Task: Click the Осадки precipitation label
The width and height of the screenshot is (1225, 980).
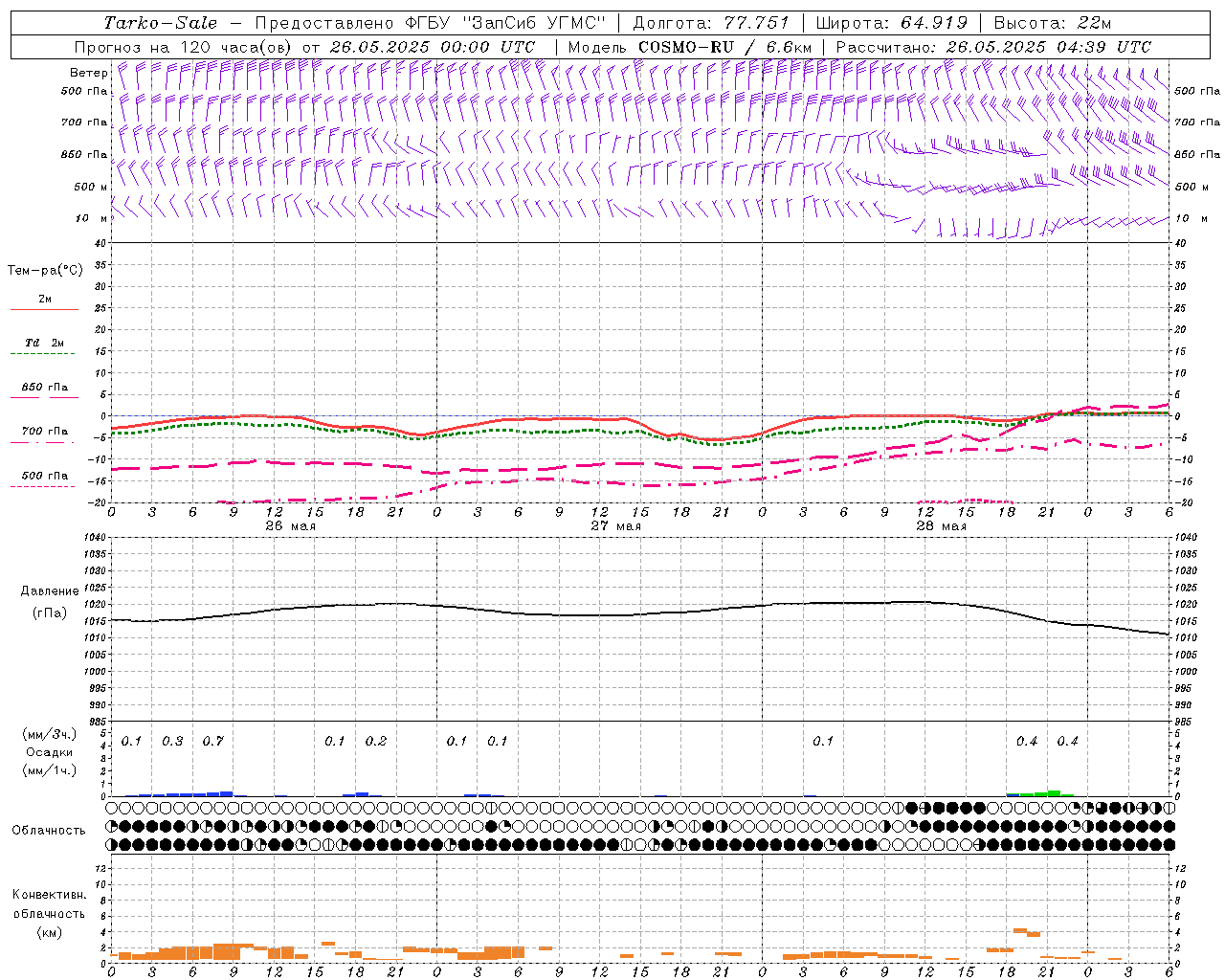Action: coord(49,752)
